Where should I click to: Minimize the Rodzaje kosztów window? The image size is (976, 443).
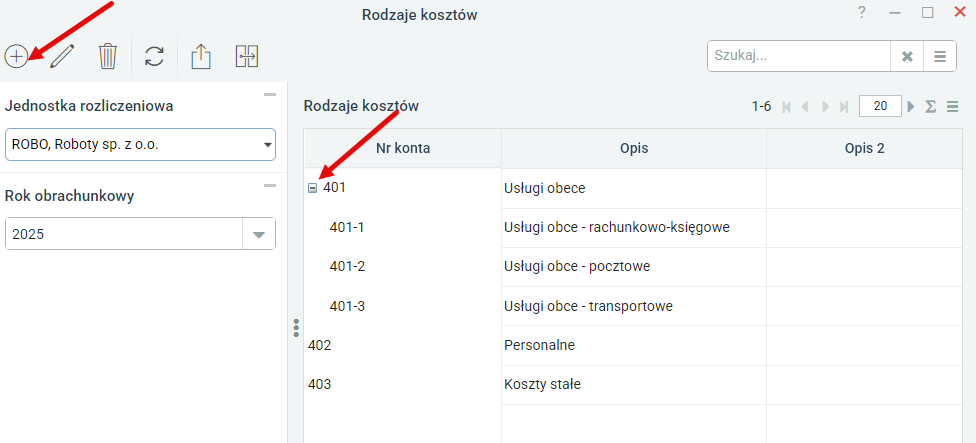pos(895,12)
